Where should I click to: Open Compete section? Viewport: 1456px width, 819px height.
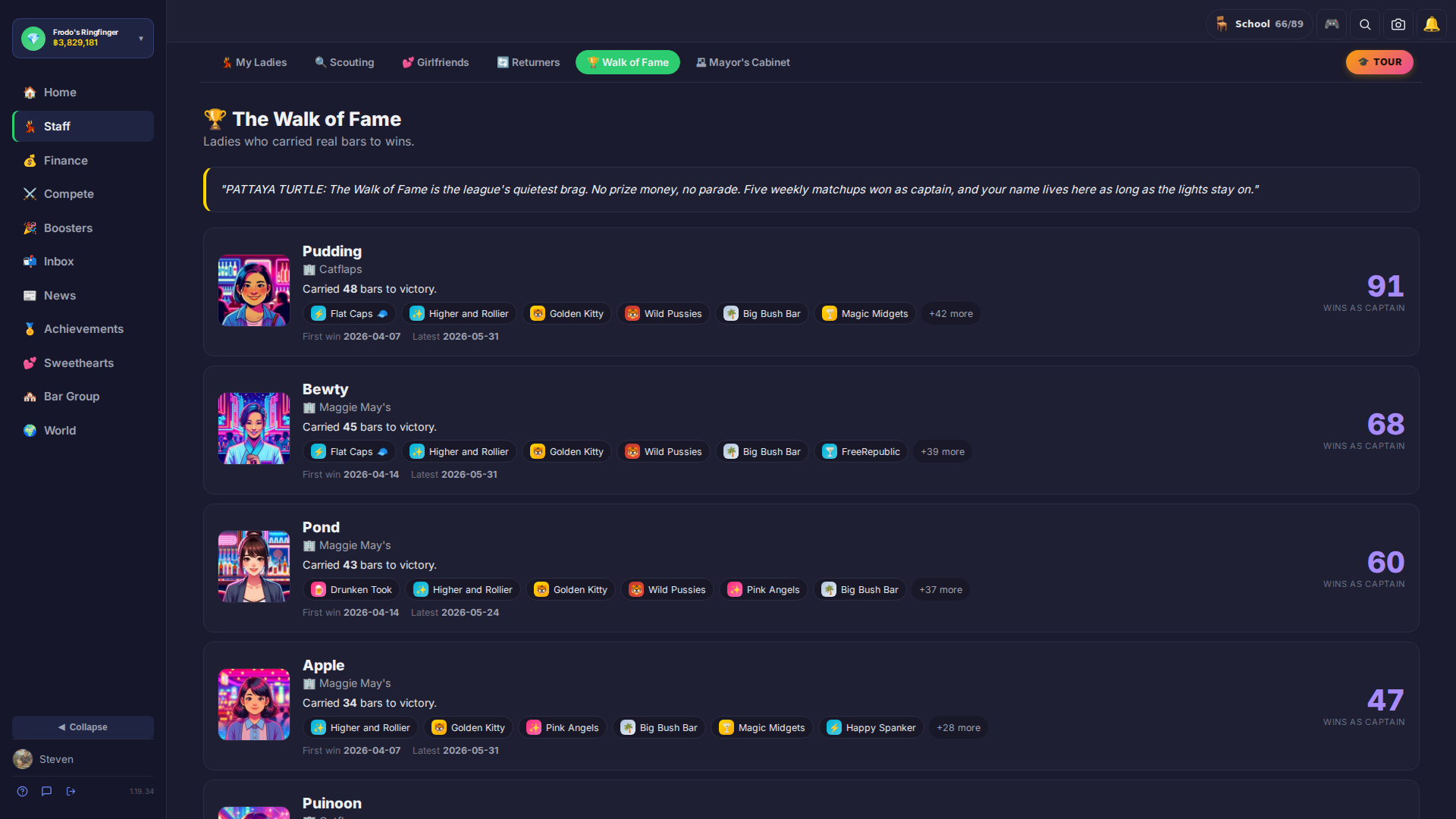83,194
